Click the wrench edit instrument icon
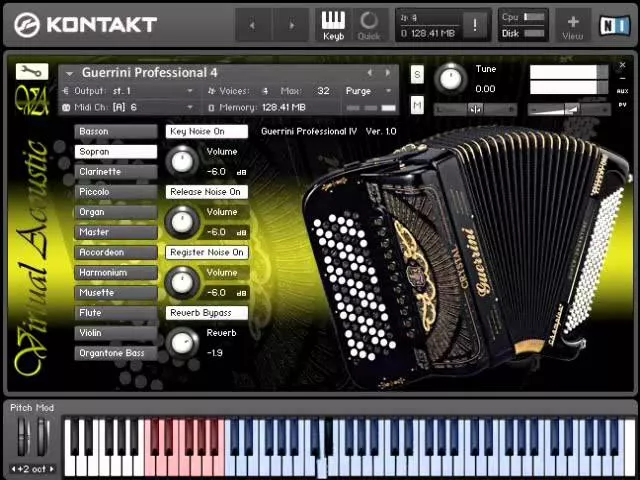This screenshot has height=480, width=640. 31,71
